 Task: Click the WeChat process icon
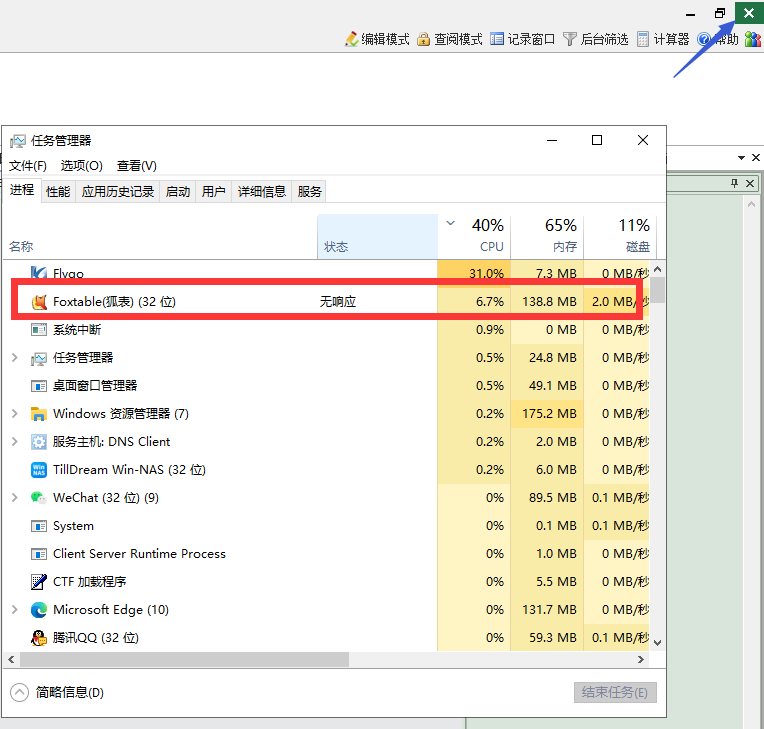point(38,498)
